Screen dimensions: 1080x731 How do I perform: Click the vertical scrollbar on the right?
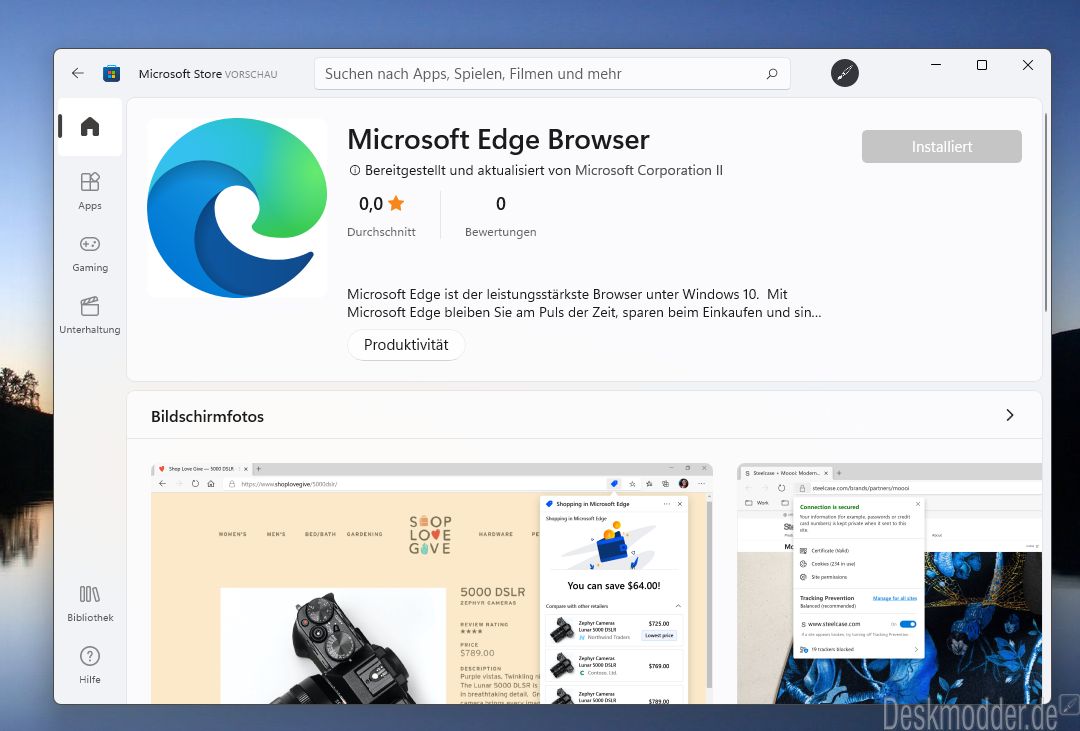(1046, 214)
